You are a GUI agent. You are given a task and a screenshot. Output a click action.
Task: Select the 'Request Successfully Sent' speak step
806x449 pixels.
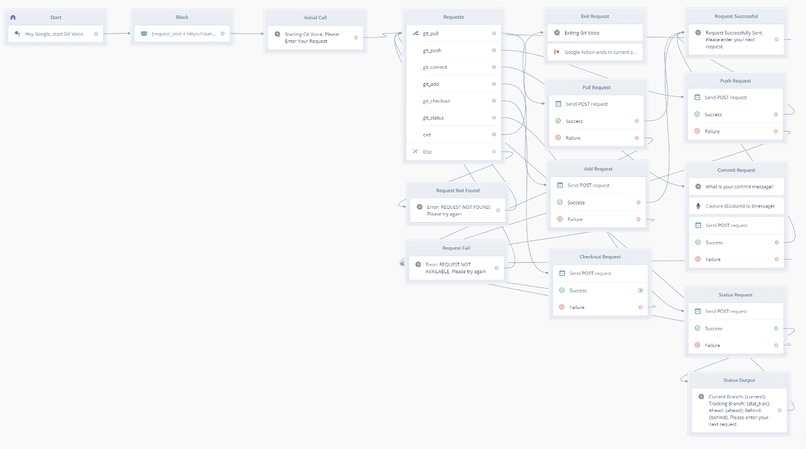pyautogui.click(x=736, y=39)
